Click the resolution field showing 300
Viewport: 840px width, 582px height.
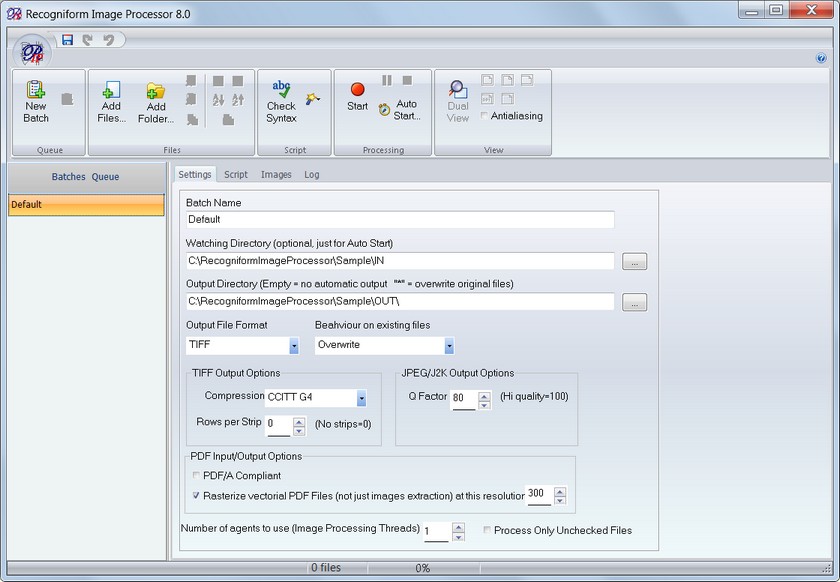point(540,496)
